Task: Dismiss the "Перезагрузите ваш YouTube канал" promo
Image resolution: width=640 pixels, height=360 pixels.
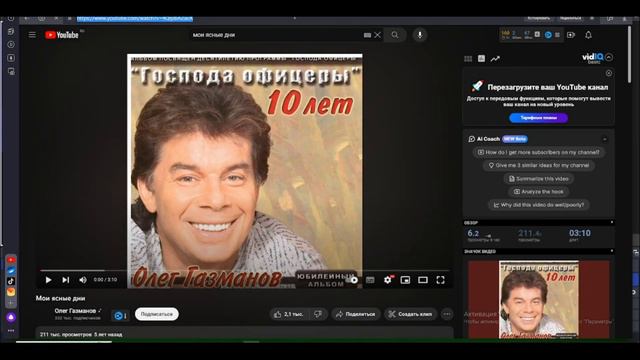Action: [609, 73]
